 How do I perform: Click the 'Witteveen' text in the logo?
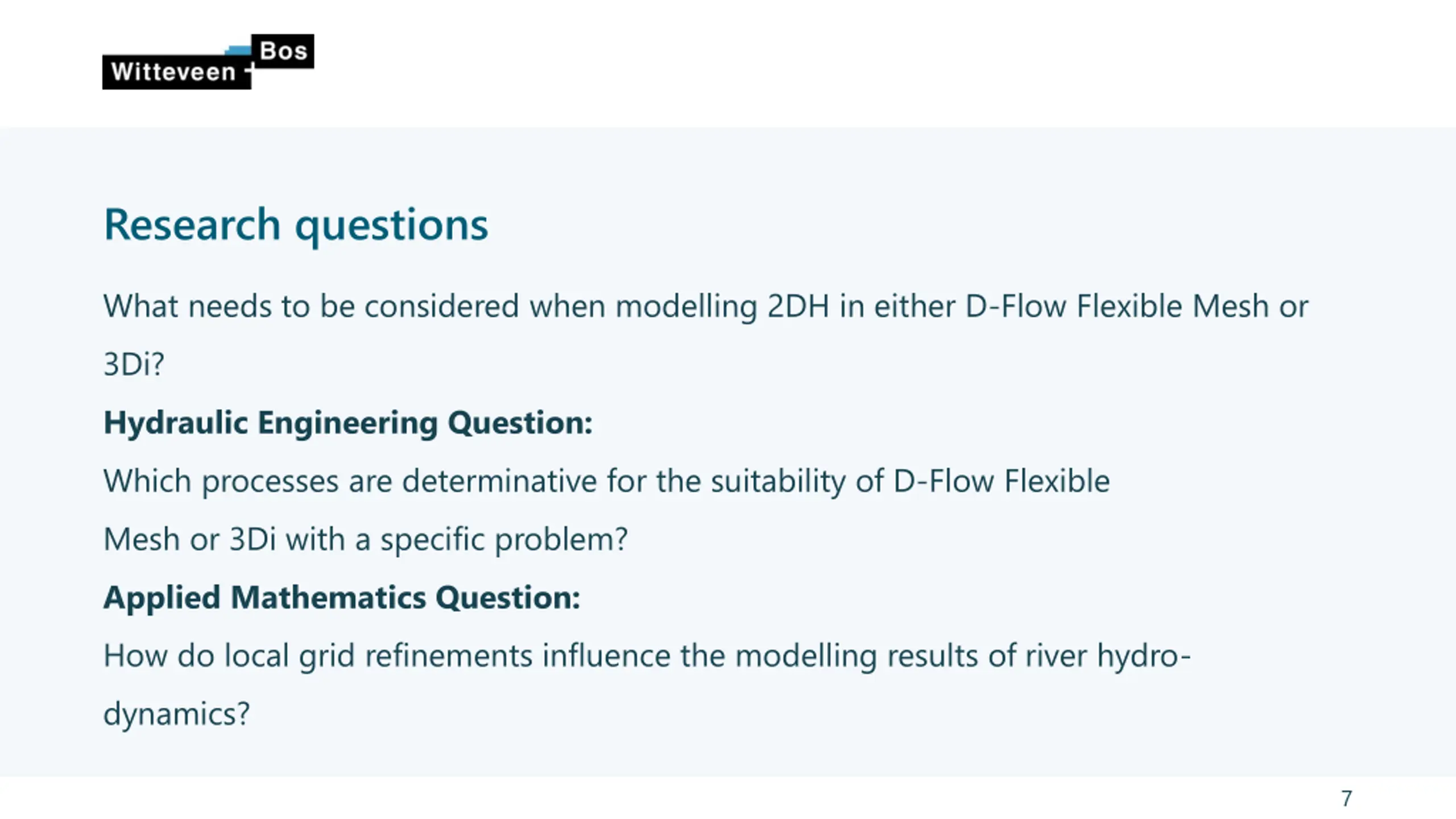pyautogui.click(x=173, y=72)
